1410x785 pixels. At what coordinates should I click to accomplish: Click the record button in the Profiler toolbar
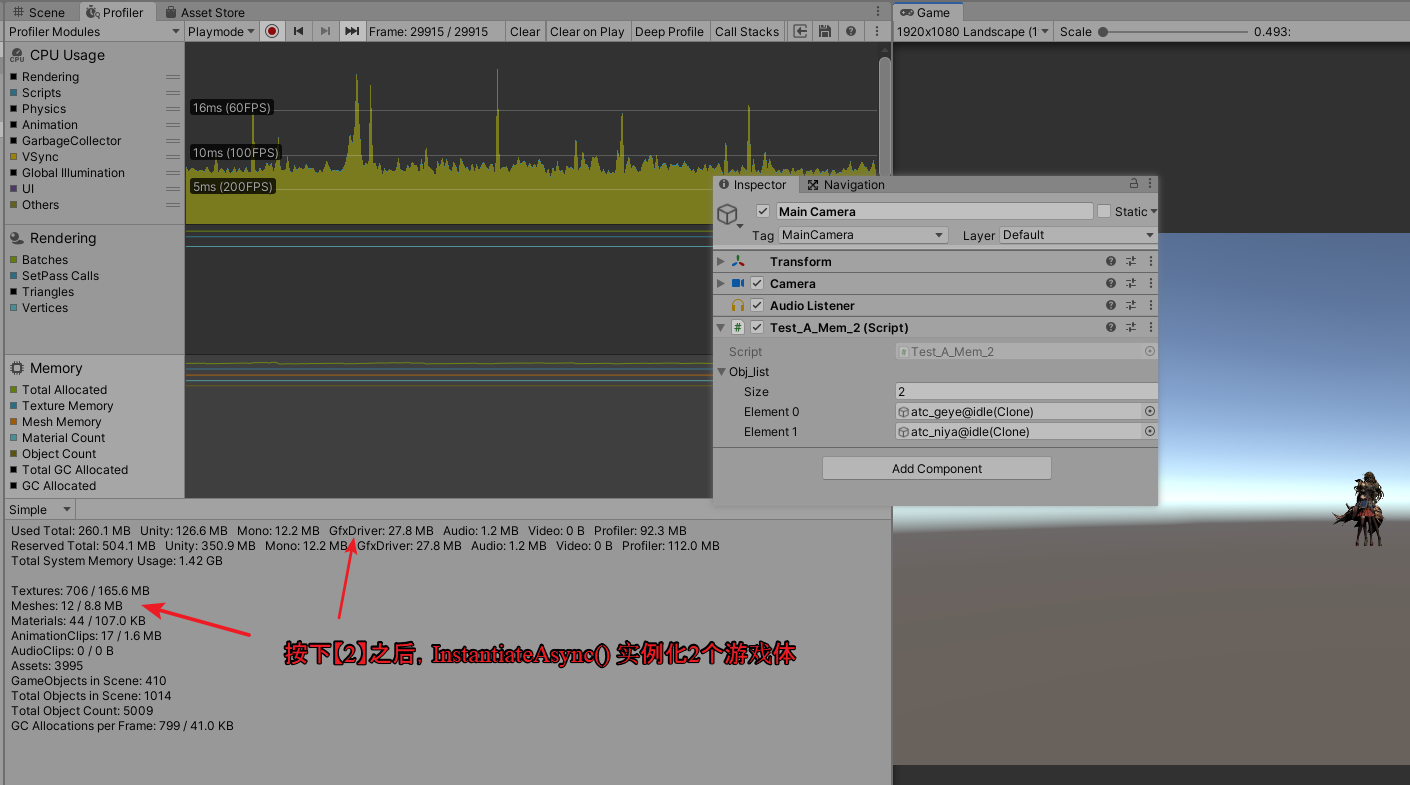point(271,31)
